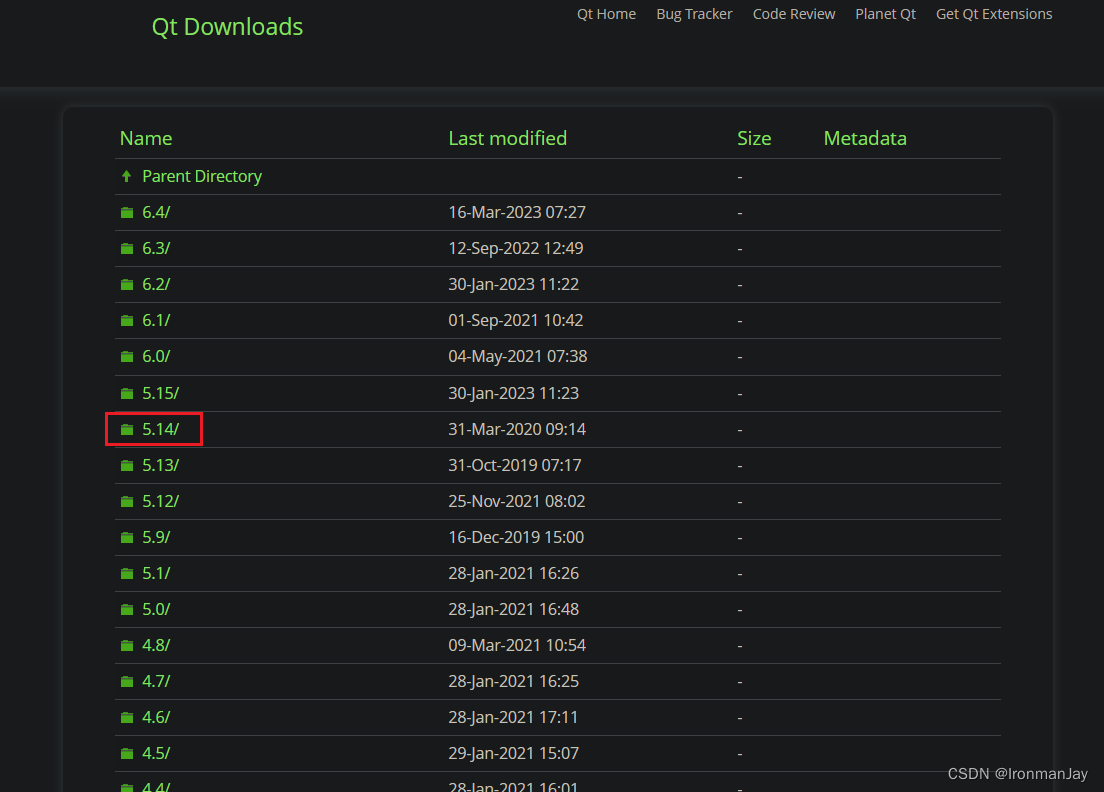Open the 5.14/ directory link
Image resolution: width=1104 pixels, height=792 pixels.
[x=161, y=429]
